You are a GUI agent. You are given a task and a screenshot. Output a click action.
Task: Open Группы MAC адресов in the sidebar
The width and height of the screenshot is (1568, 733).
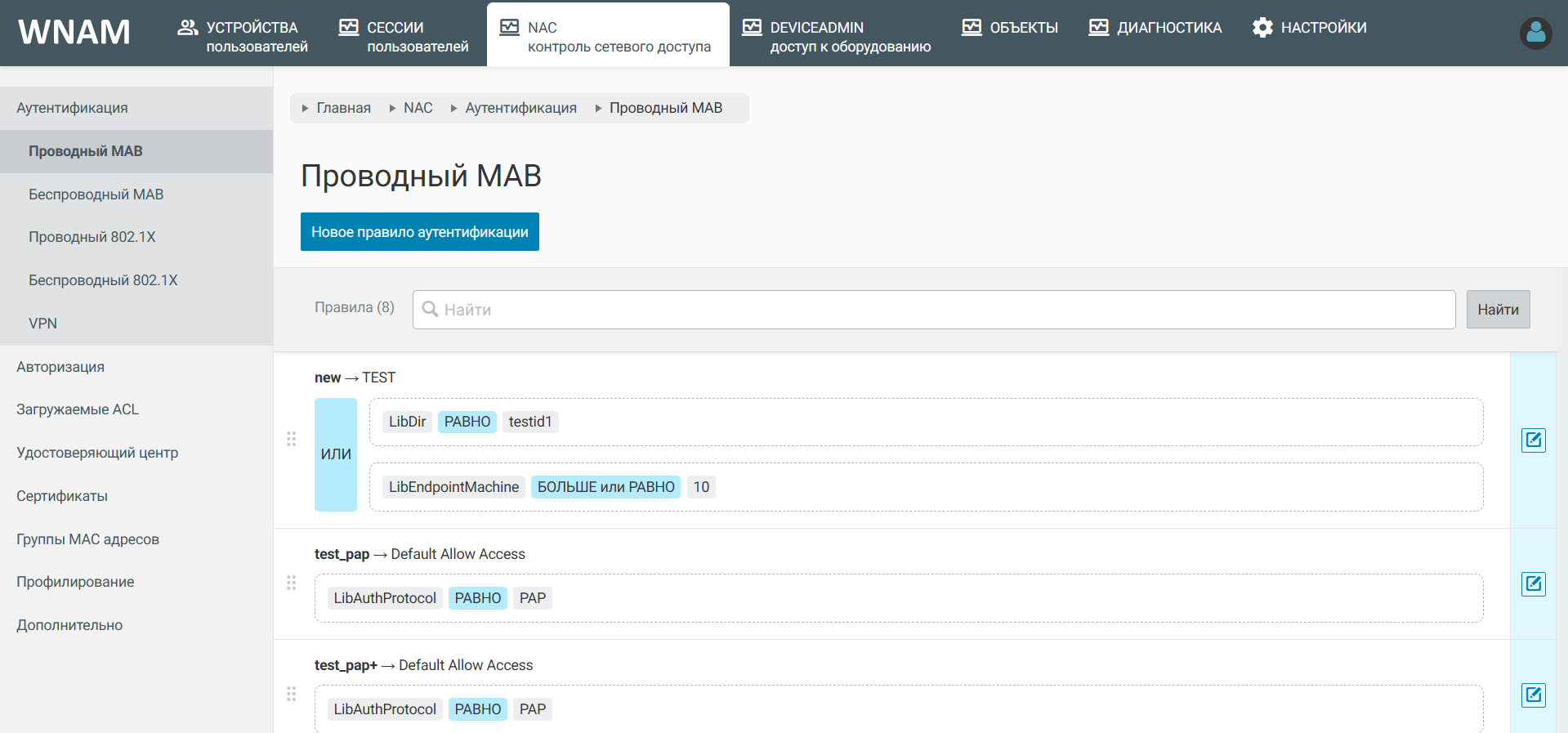click(87, 539)
